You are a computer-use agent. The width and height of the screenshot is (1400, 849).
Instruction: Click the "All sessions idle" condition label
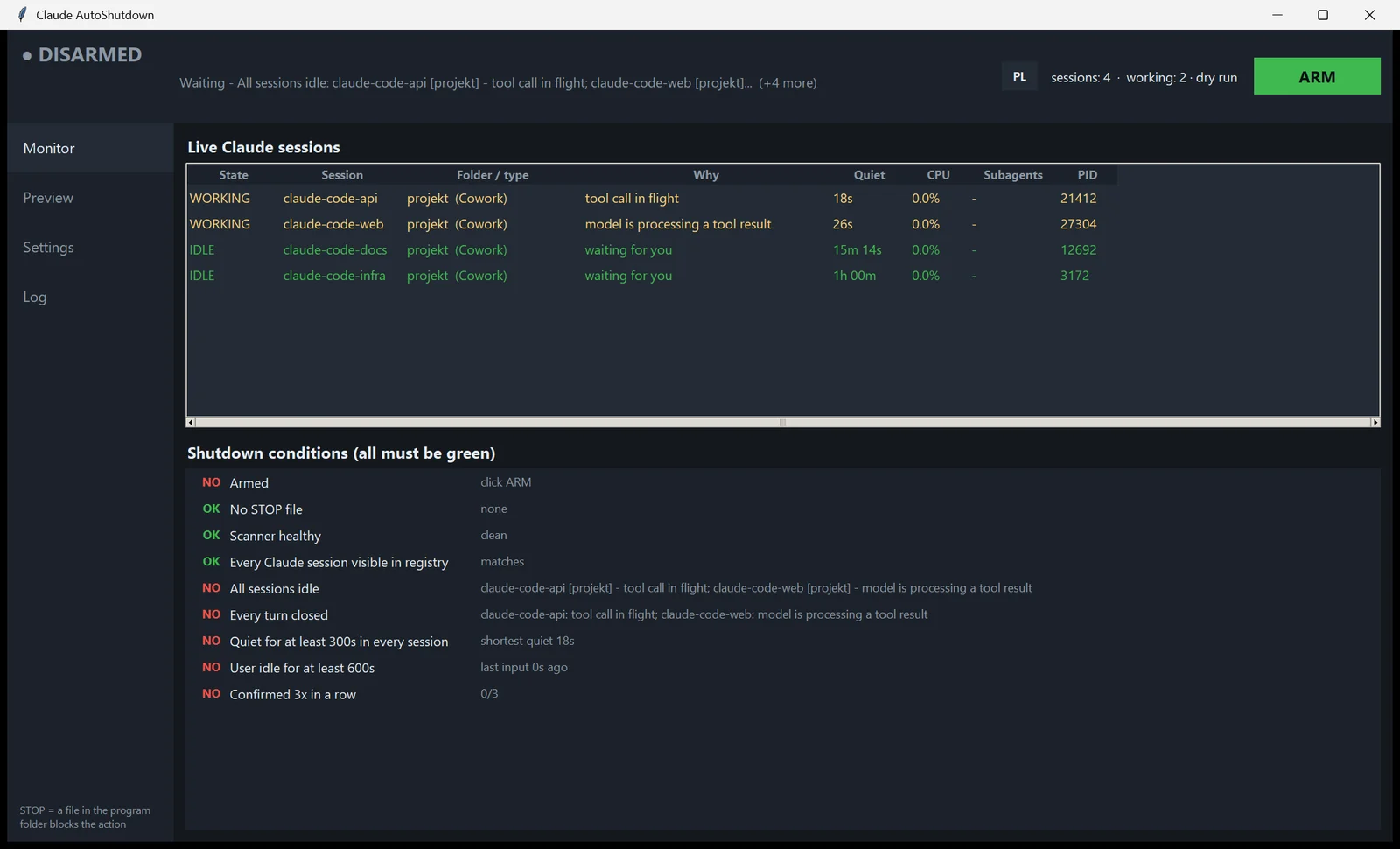274,589
